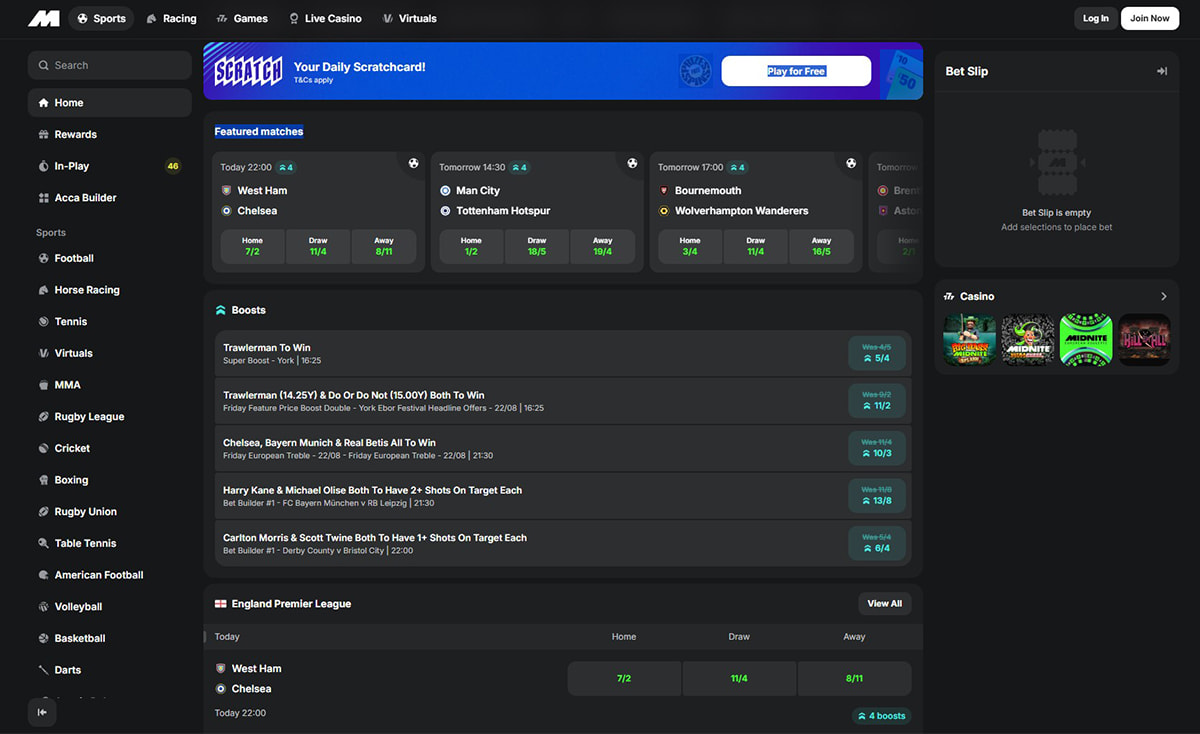Click the Volleyball icon
1200x734 pixels.
pos(43,607)
